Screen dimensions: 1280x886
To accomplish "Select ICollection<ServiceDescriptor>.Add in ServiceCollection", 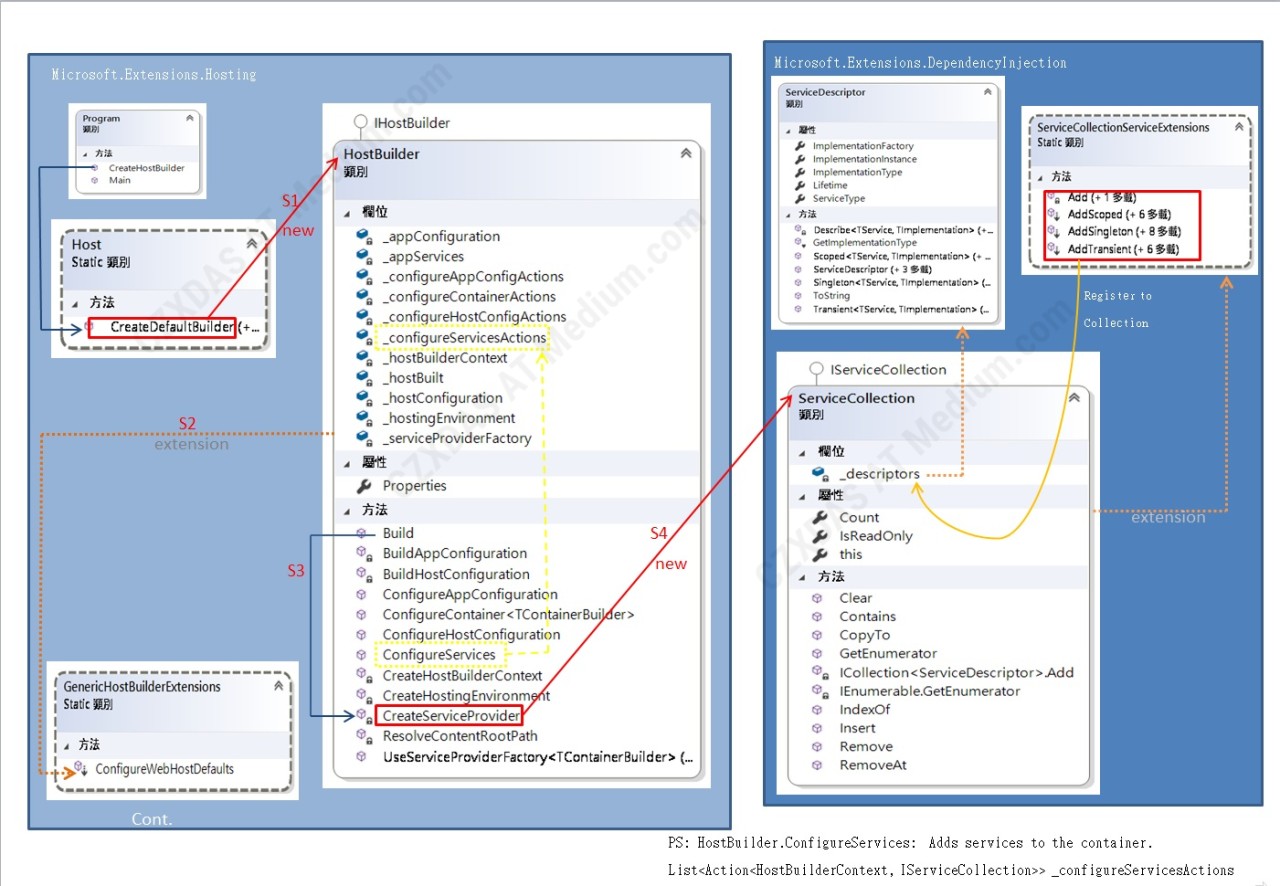I will click(x=956, y=673).
